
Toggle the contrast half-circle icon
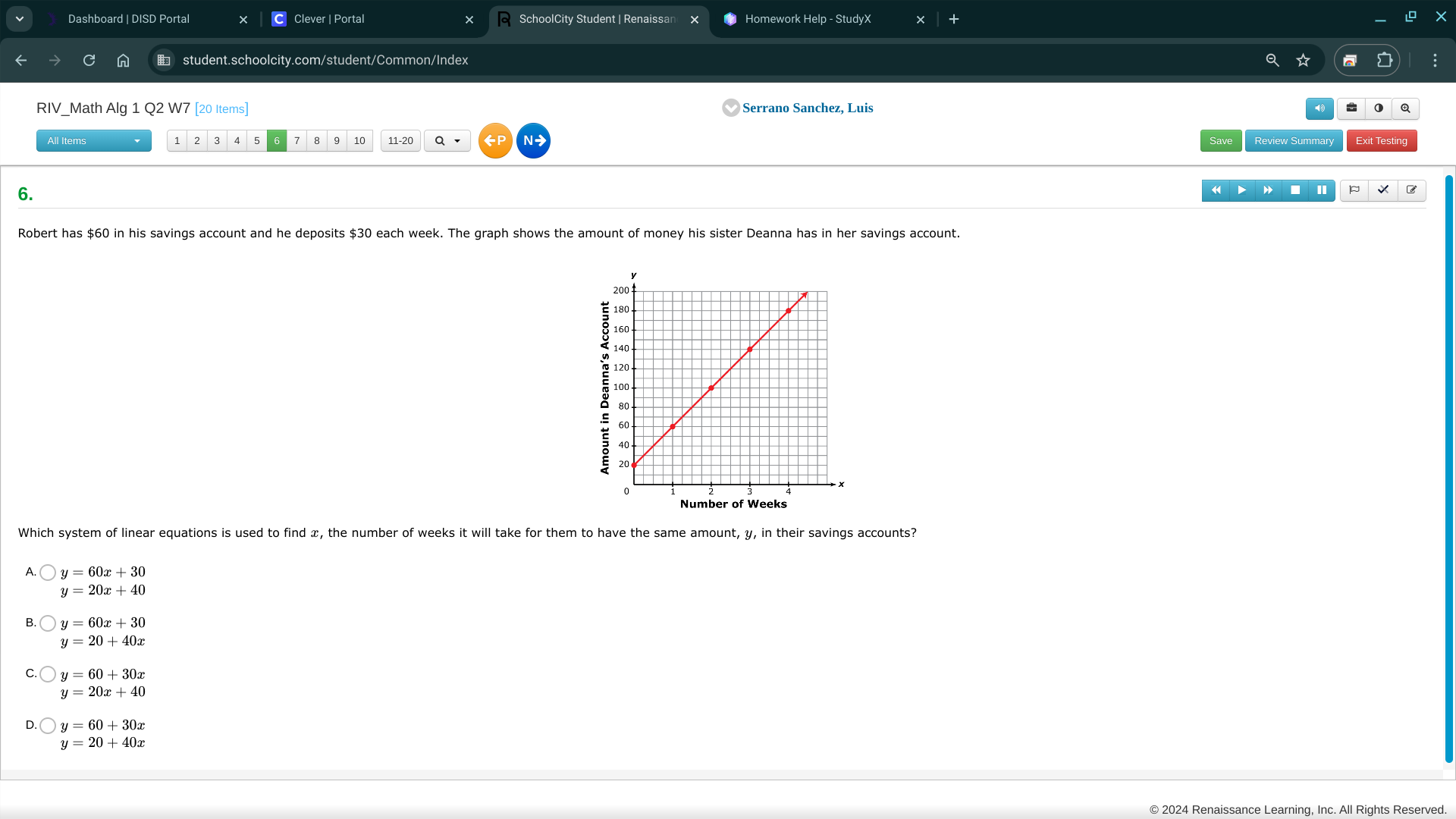tap(1379, 108)
